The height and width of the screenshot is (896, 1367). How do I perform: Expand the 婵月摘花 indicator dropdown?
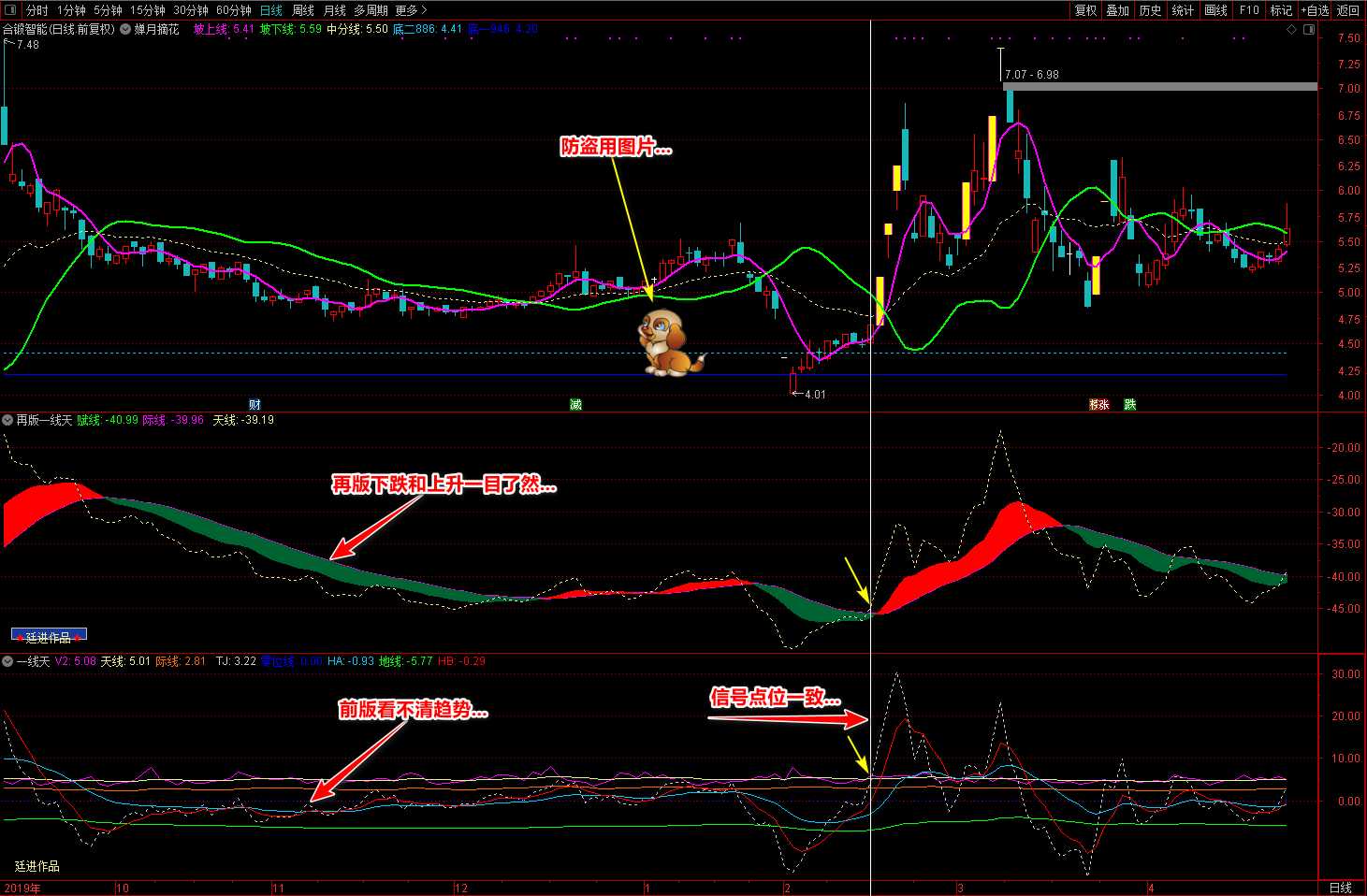click(x=125, y=30)
